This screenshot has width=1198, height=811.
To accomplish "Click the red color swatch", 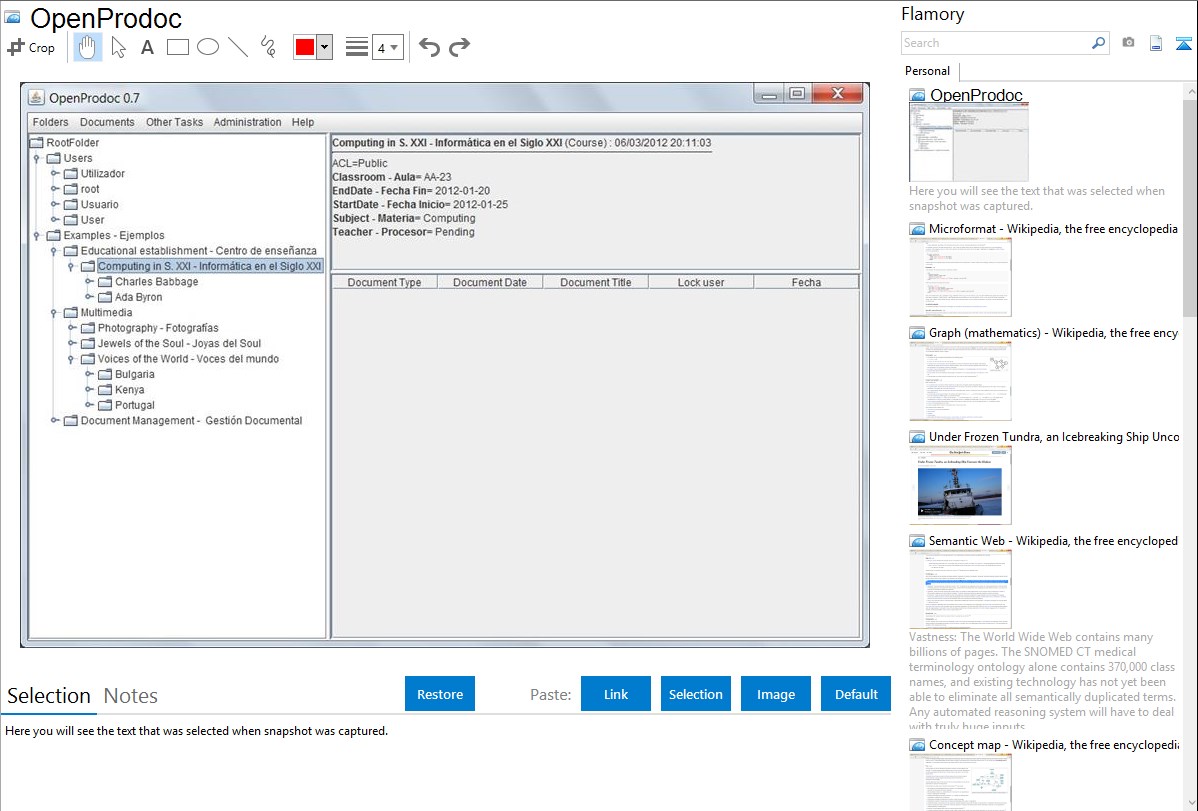I will pos(305,47).
